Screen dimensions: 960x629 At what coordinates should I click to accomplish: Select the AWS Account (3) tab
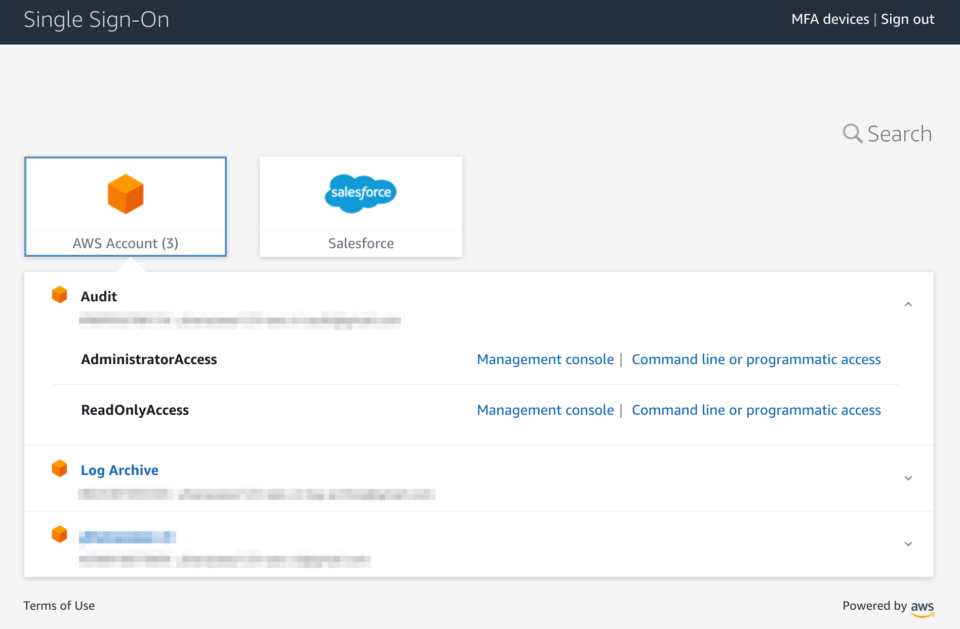tap(125, 243)
